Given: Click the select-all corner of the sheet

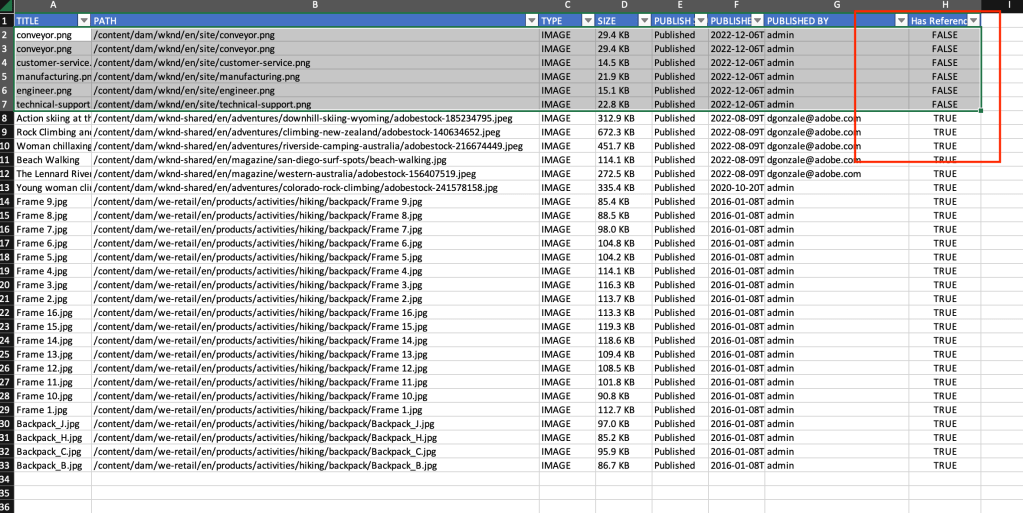Looking at the screenshot, I should coord(6,6).
